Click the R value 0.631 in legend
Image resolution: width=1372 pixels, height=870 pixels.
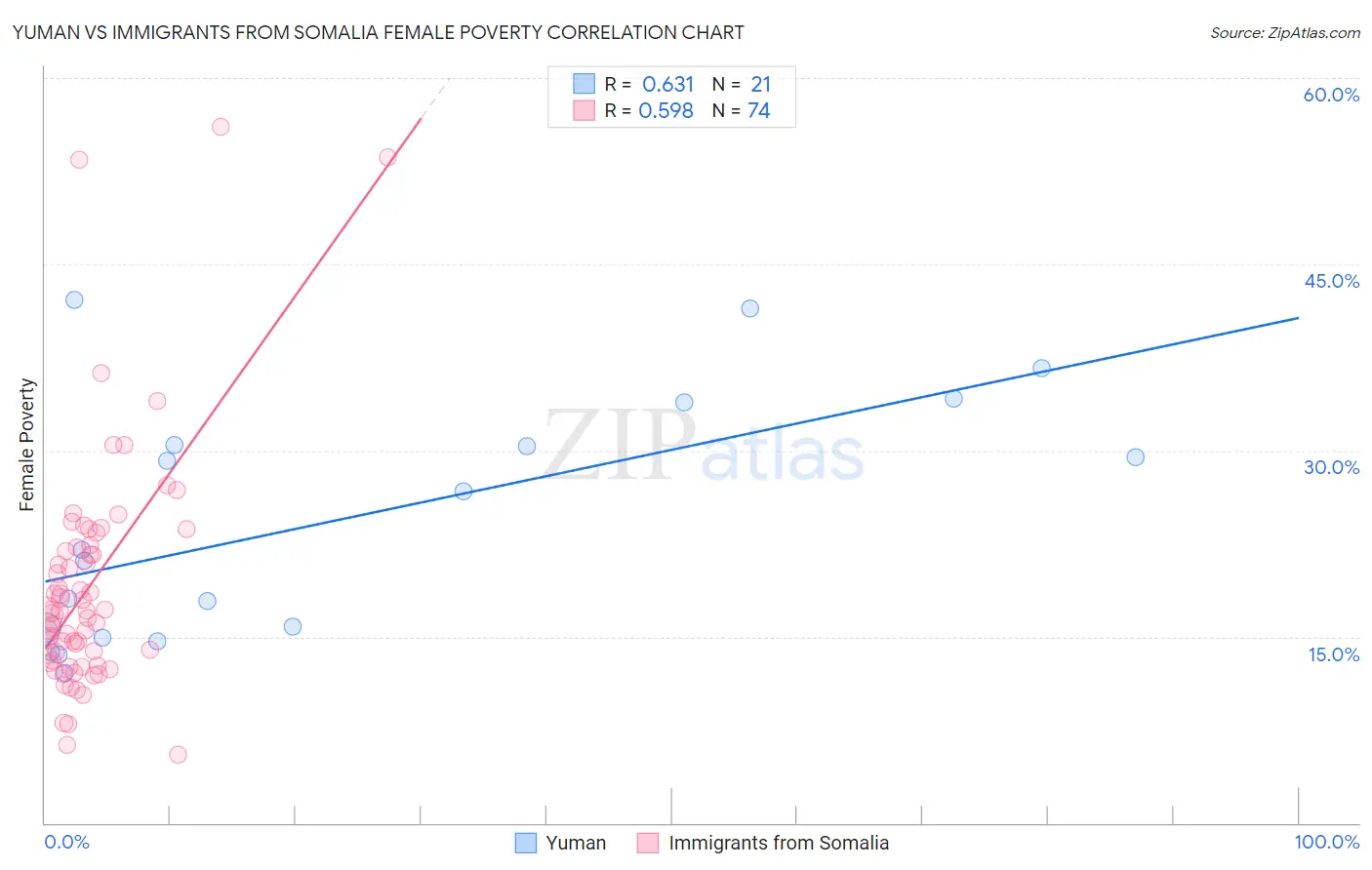click(x=667, y=84)
